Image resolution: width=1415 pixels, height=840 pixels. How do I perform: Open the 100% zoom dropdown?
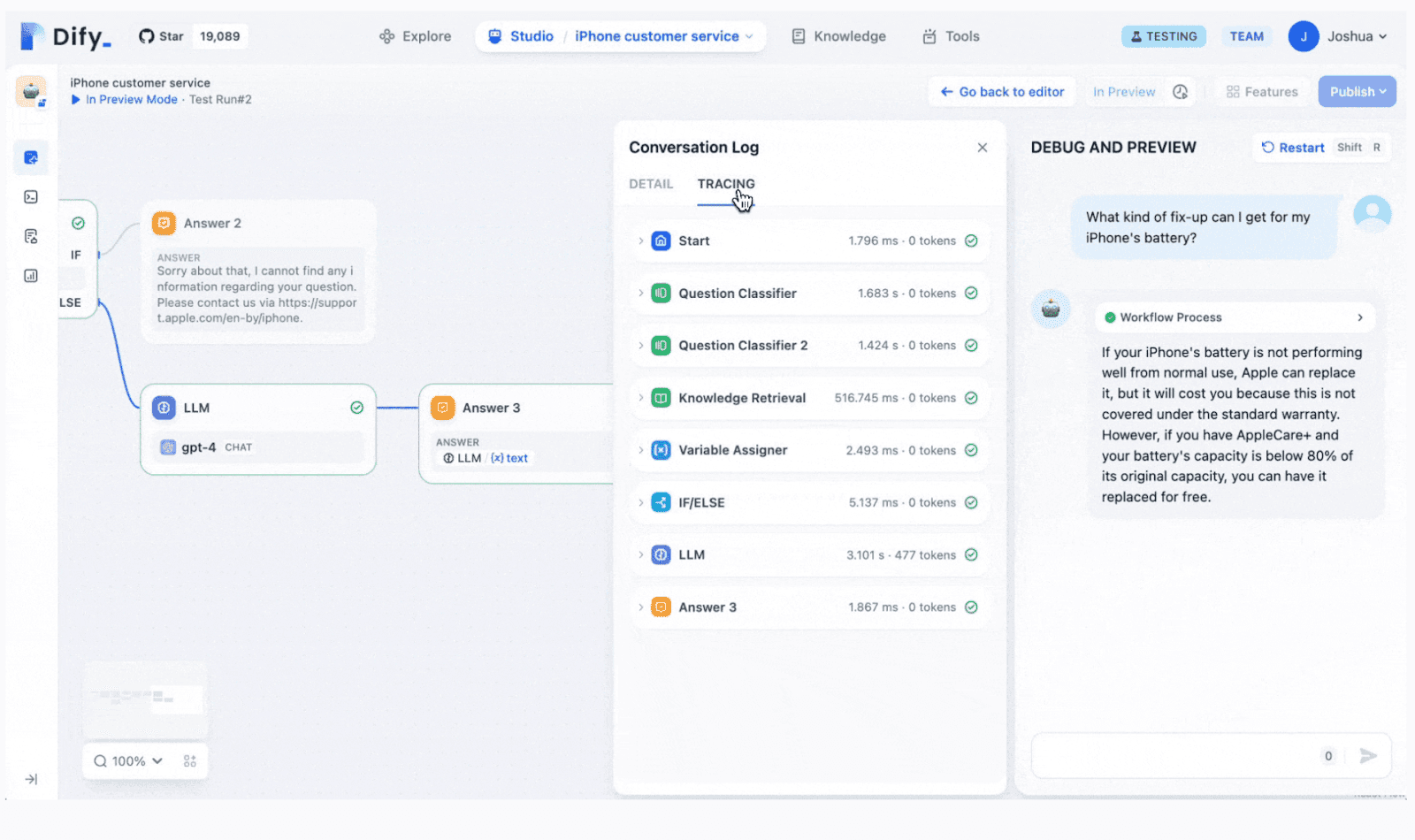tap(129, 761)
